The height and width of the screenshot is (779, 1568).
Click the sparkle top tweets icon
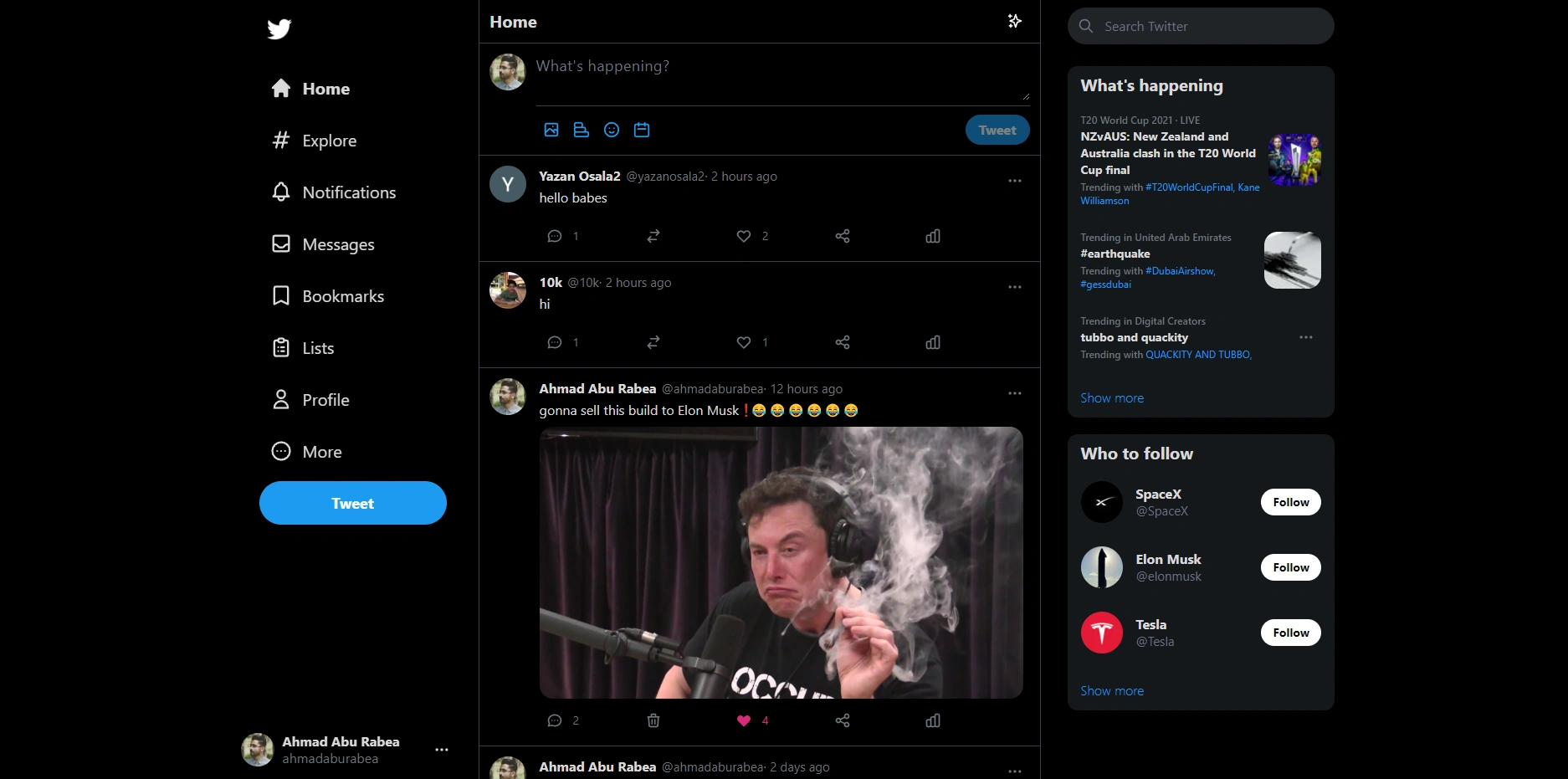pos(1014,21)
